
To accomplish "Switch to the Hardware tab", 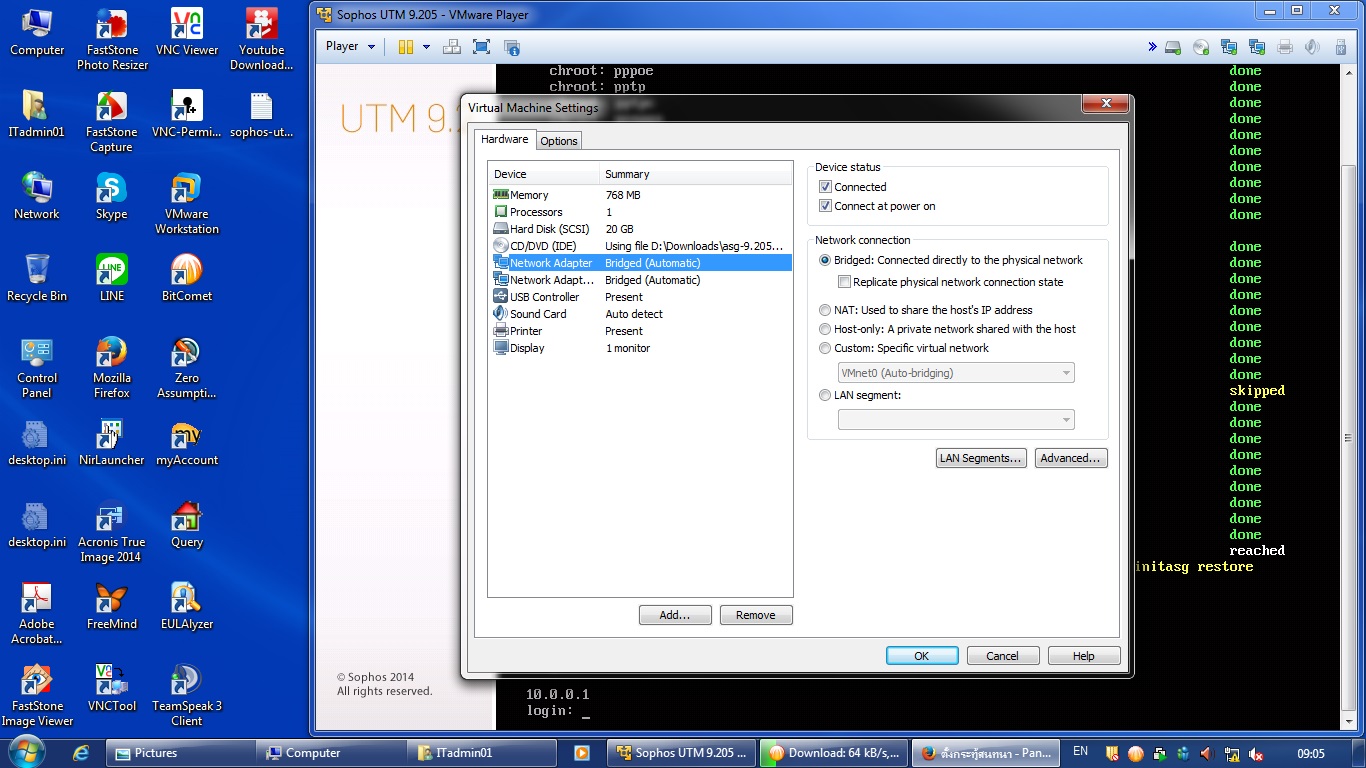I will click(x=505, y=139).
